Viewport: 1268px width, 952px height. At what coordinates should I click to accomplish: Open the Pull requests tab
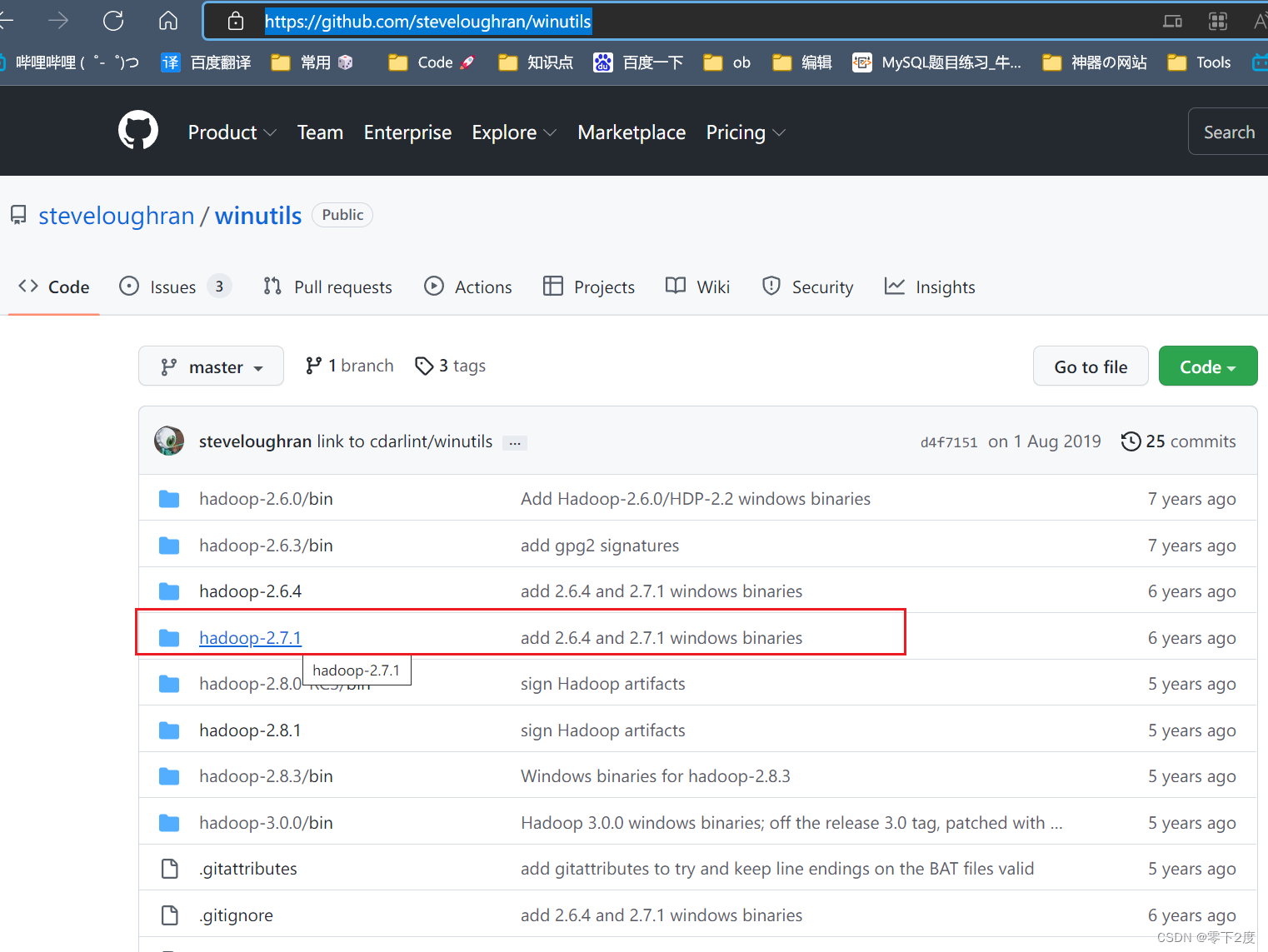[x=327, y=287]
